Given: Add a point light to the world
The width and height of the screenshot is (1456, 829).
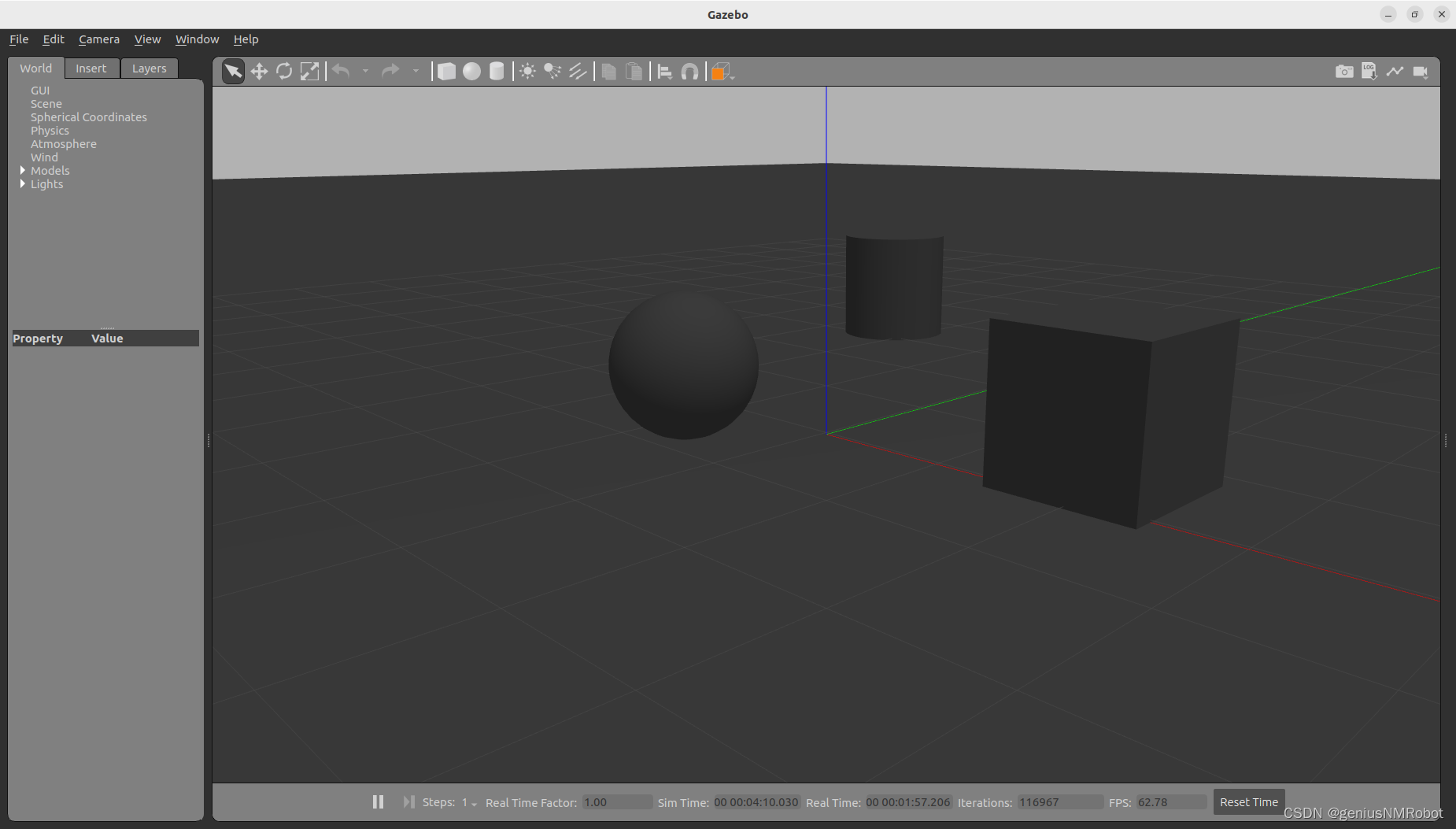Looking at the screenshot, I should coord(527,71).
